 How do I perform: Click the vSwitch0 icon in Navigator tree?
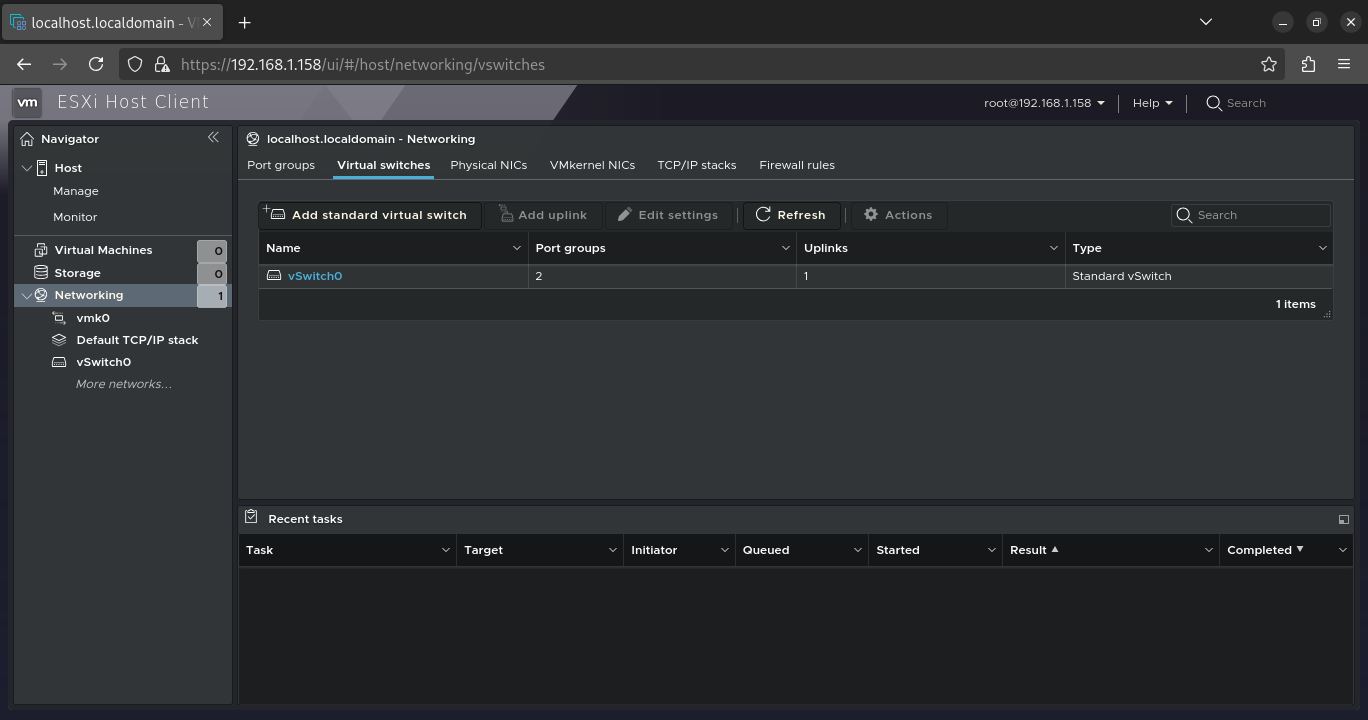tap(59, 362)
